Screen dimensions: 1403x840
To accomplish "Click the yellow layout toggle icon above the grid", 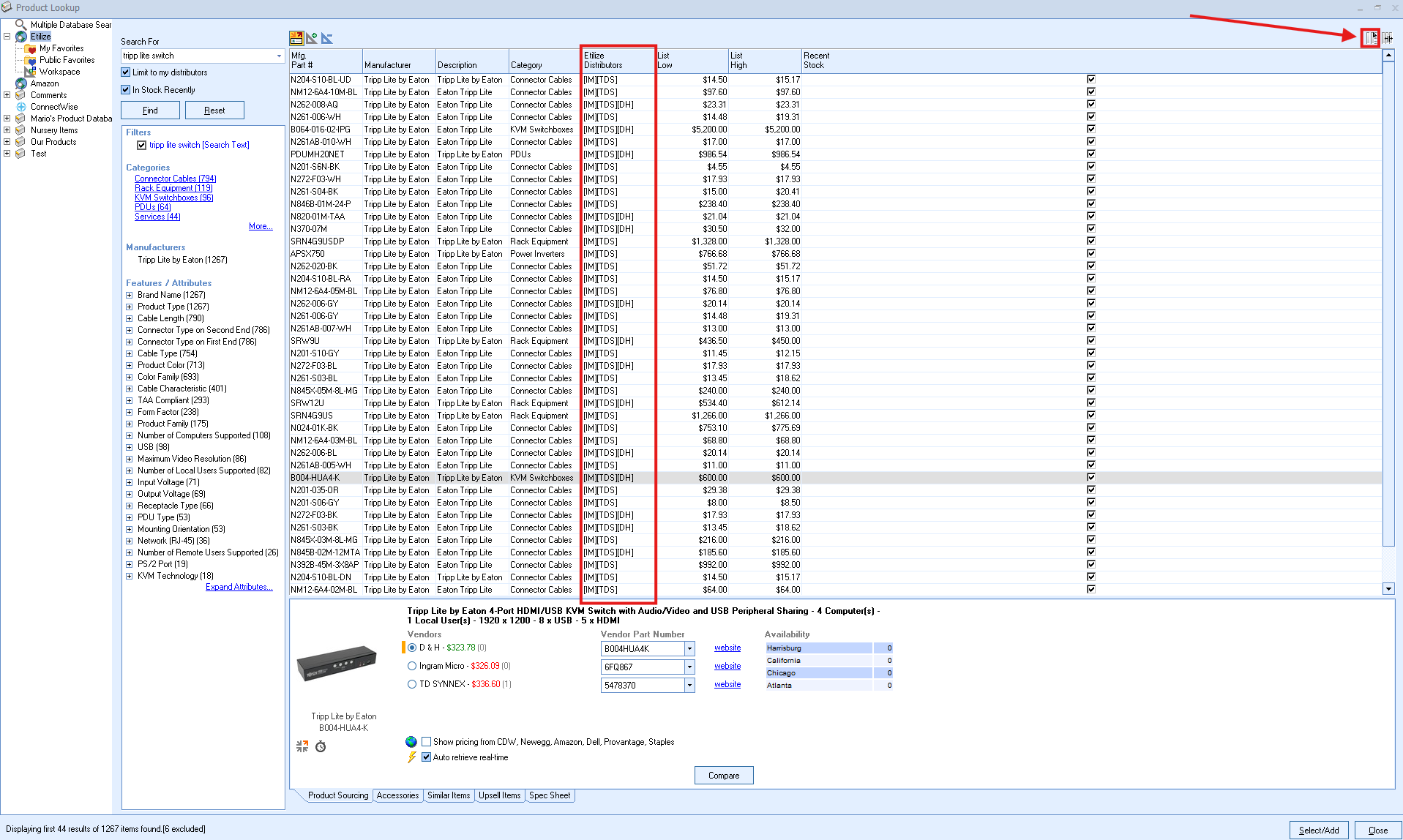I will tap(296, 38).
